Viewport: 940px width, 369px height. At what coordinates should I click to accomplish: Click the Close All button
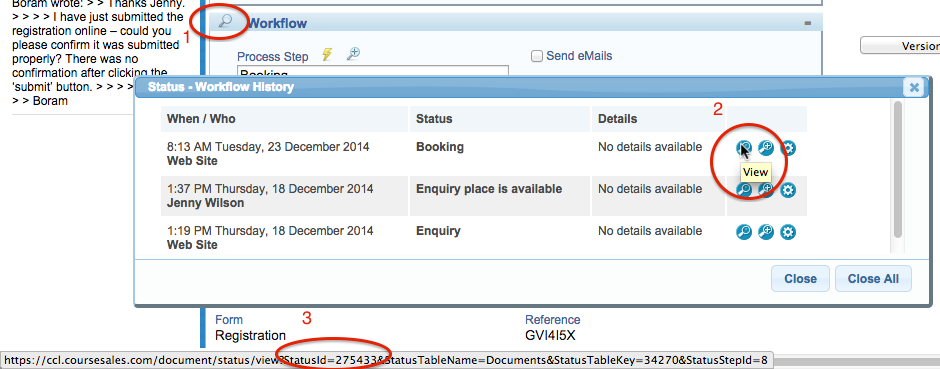tap(873, 279)
